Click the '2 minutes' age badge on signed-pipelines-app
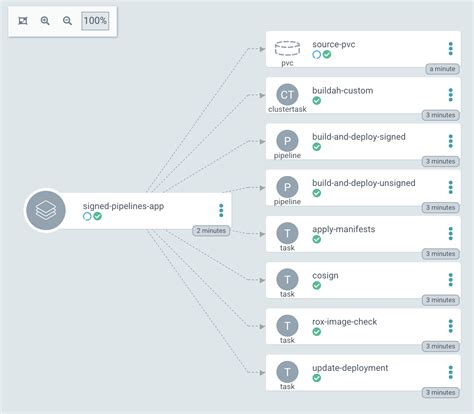Screen dimensions: 474x414 pyautogui.click(x=211, y=231)
